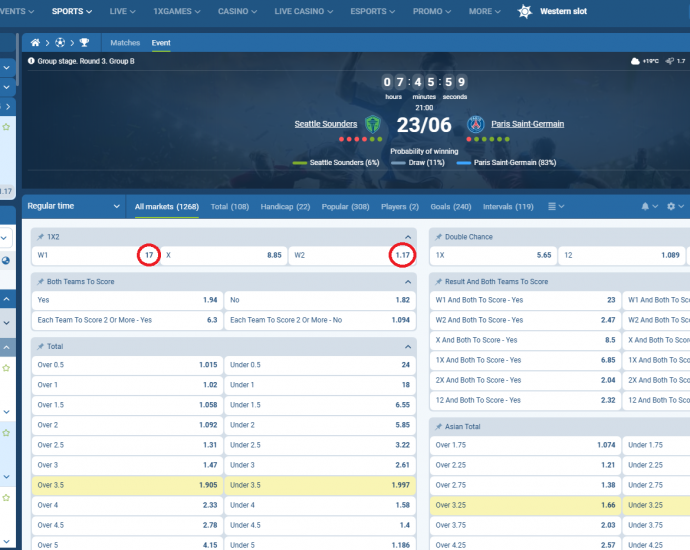Open the ESPORTS menu
690x550 pixels.
[x=373, y=11]
